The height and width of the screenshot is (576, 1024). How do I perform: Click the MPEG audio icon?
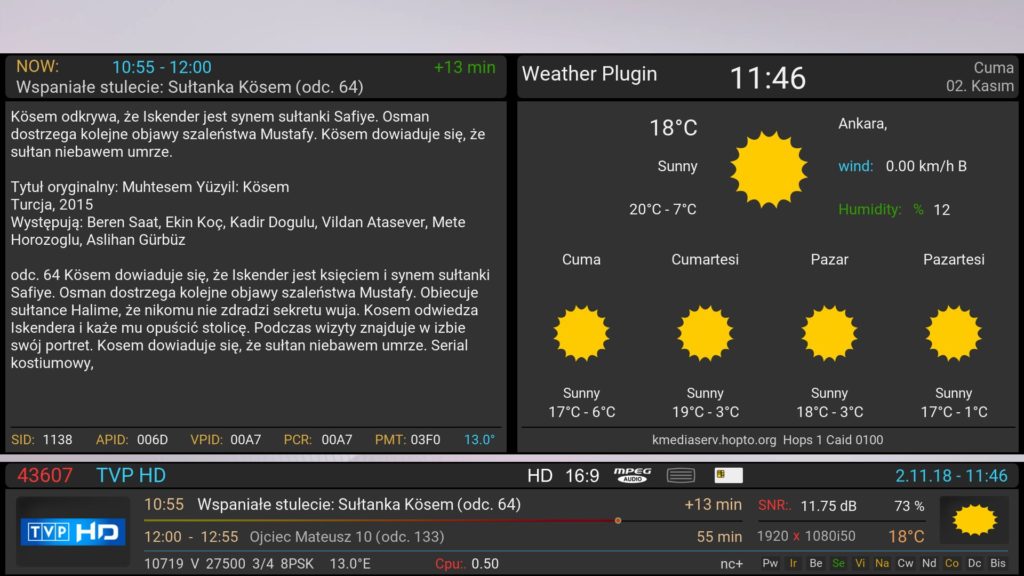click(x=632, y=475)
